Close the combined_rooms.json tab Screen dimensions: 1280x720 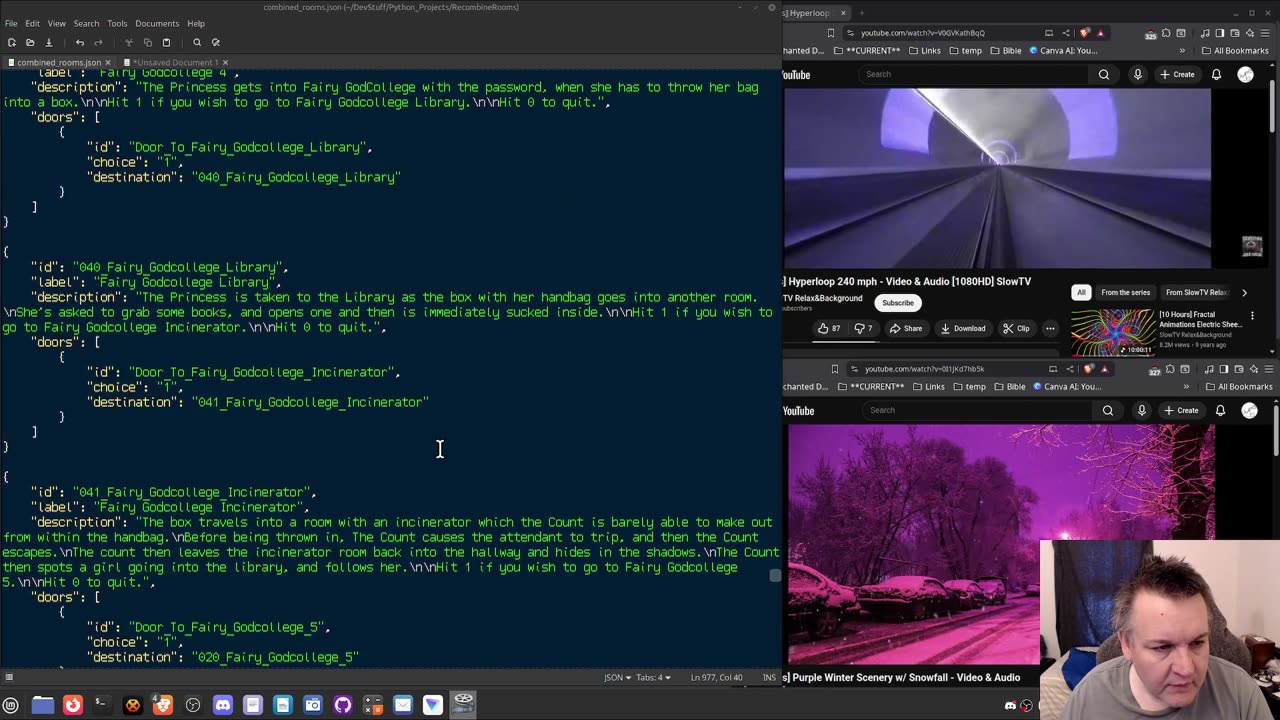(x=109, y=62)
